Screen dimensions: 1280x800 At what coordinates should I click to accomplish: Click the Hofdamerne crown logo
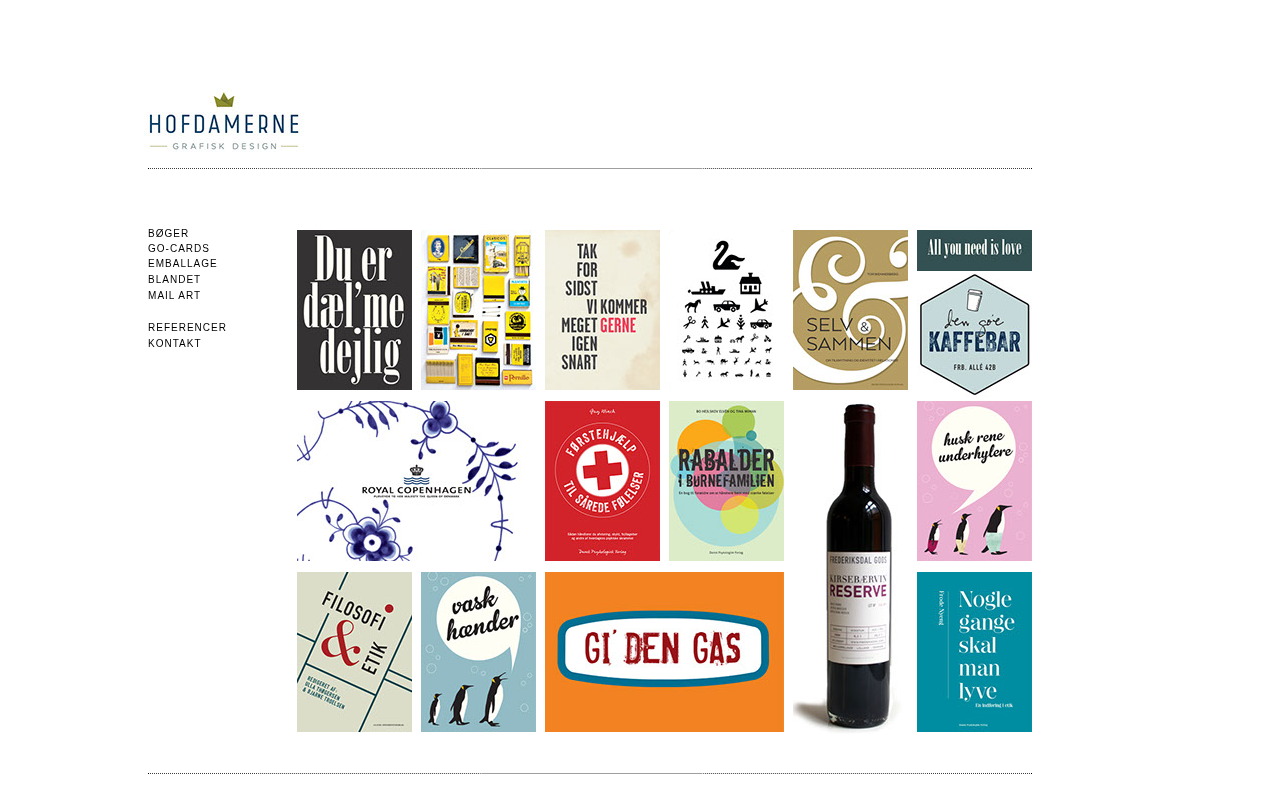click(224, 122)
